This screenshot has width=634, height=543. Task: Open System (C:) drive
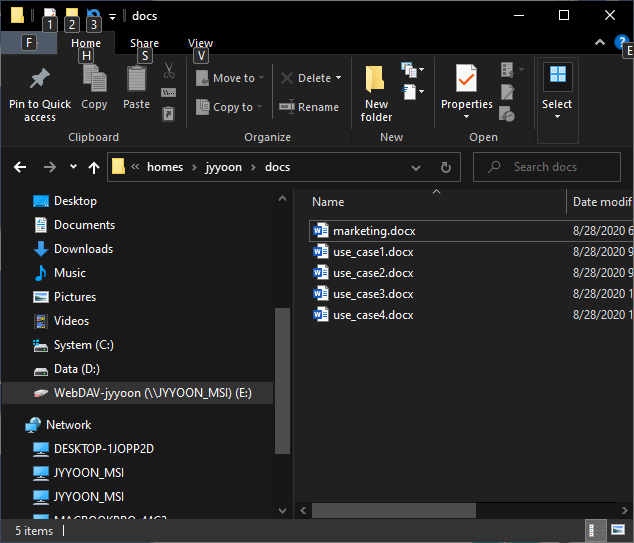pos(83,345)
